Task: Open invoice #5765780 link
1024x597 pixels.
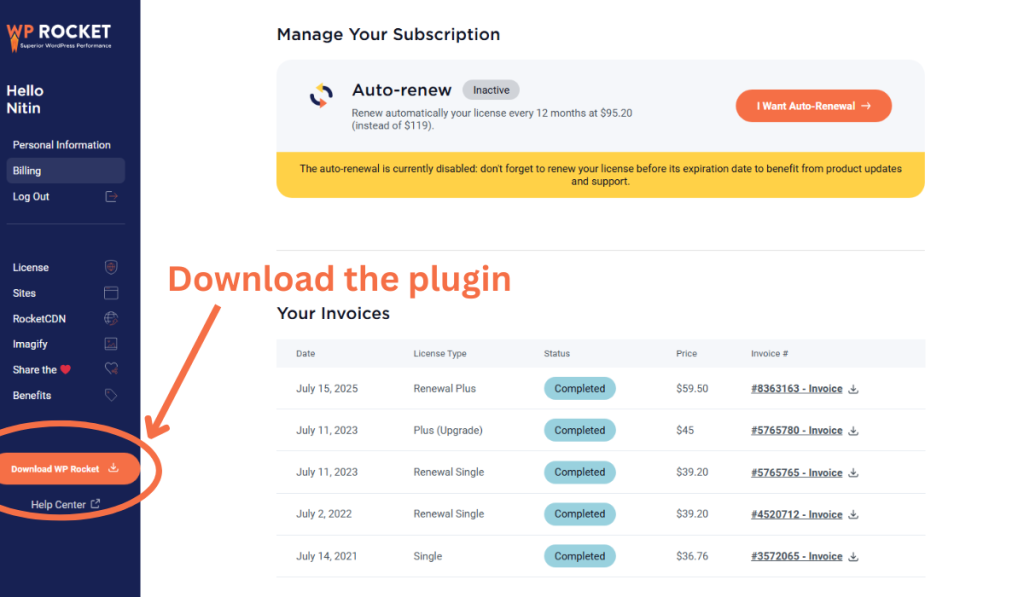Action: click(x=796, y=431)
